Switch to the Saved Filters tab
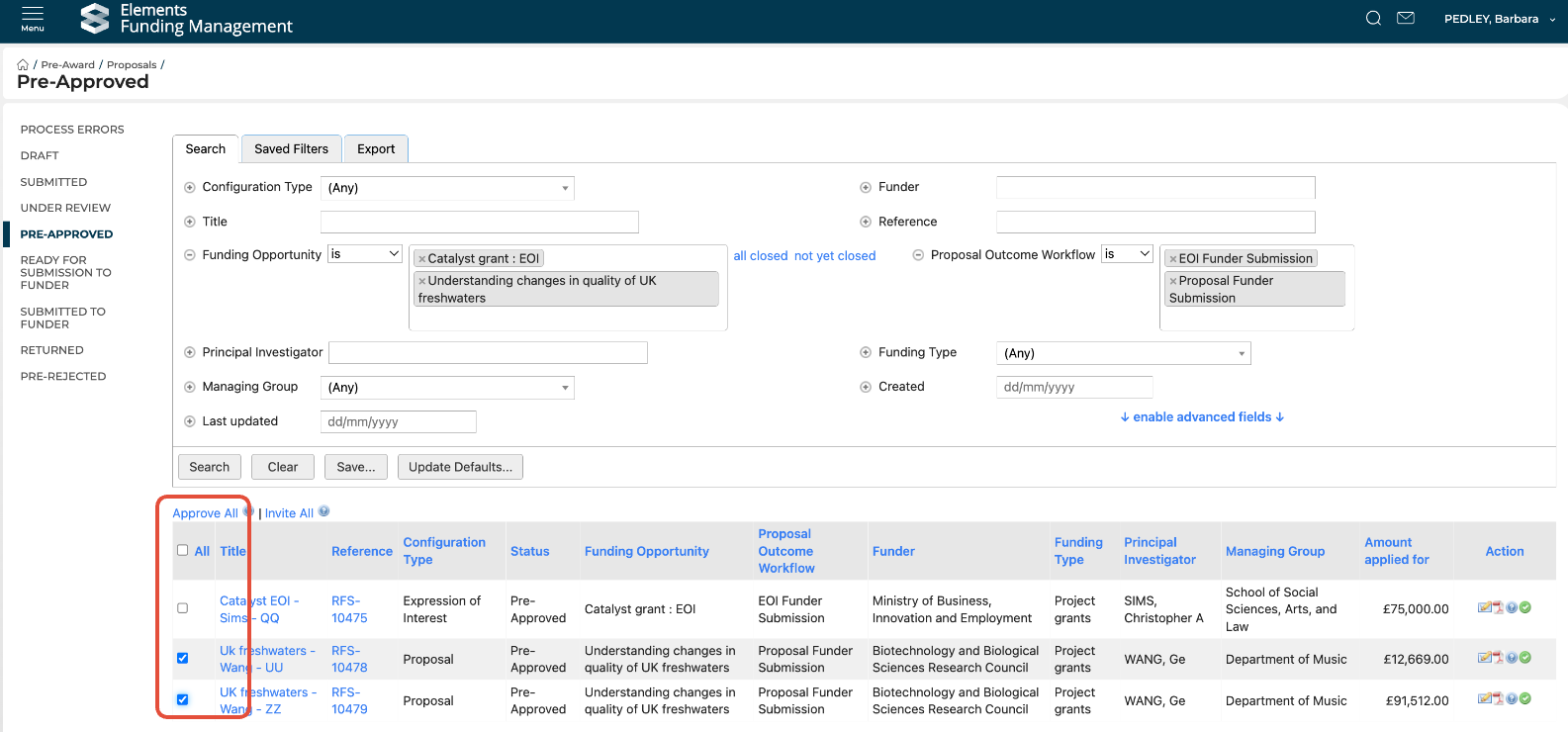The width and height of the screenshot is (1568, 732). point(291,149)
